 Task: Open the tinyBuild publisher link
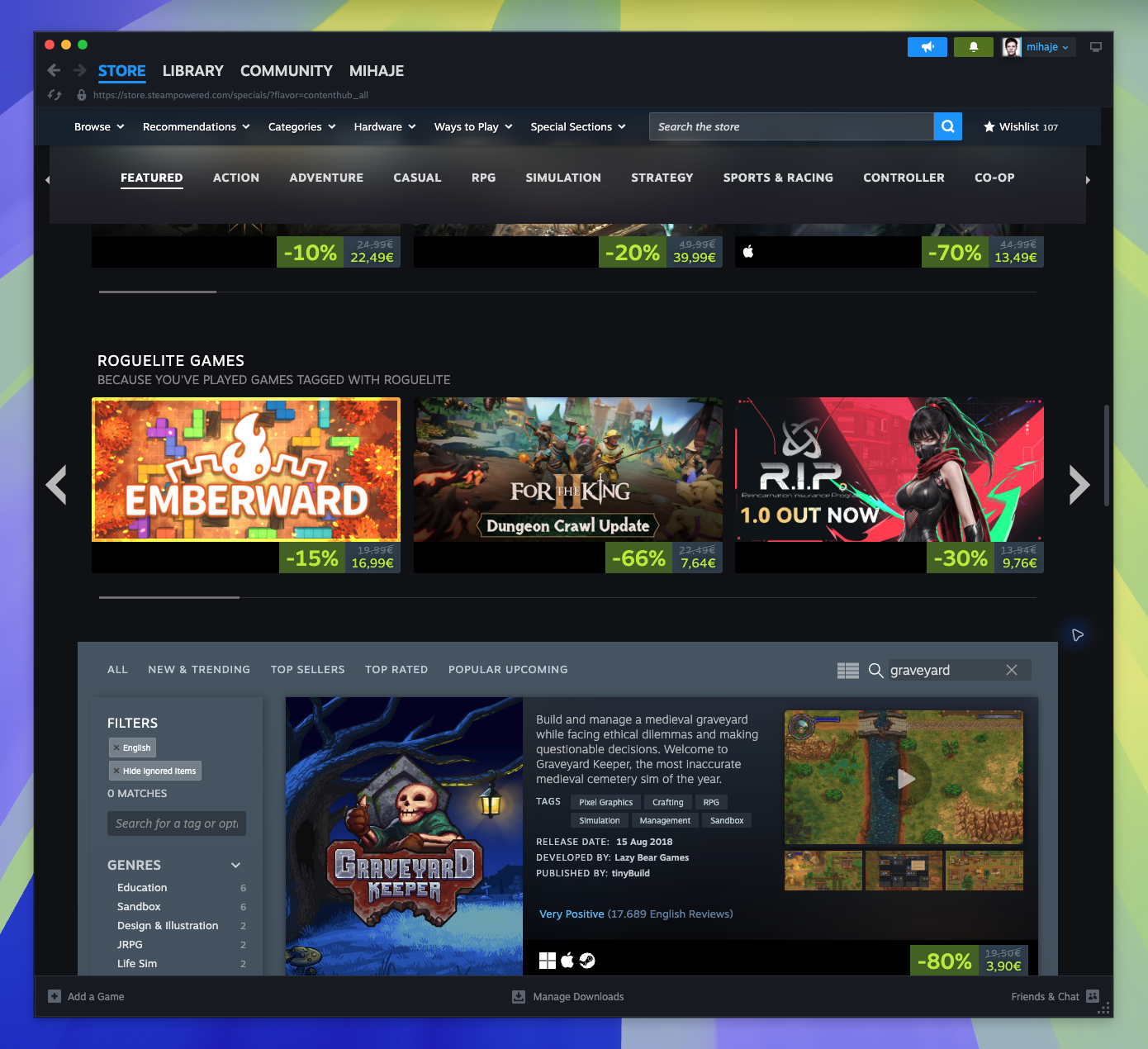coord(631,873)
